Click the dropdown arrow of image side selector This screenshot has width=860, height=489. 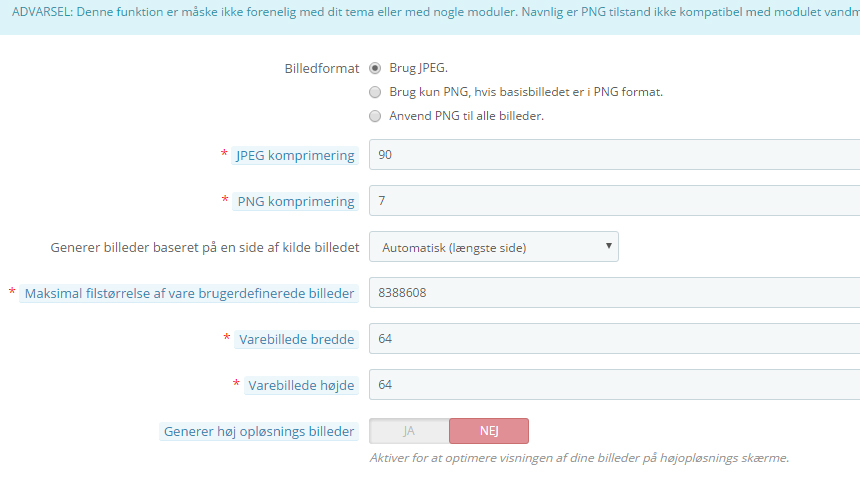[x=608, y=246]
